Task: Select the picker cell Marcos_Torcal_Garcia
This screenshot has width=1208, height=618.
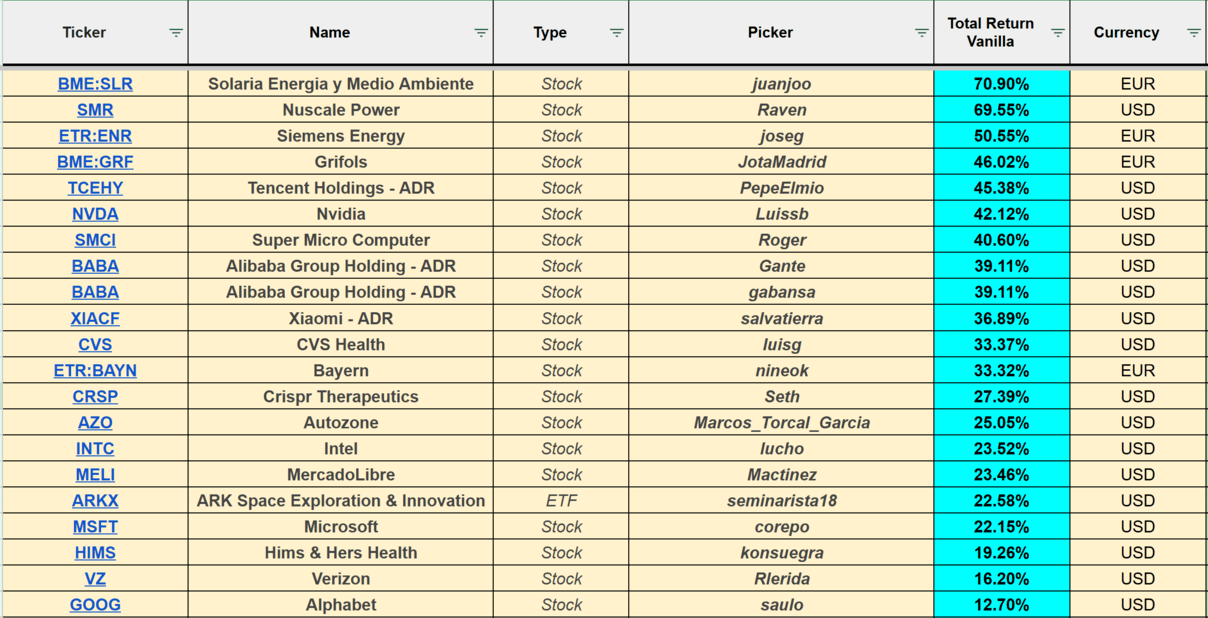Action: point(781,423)
